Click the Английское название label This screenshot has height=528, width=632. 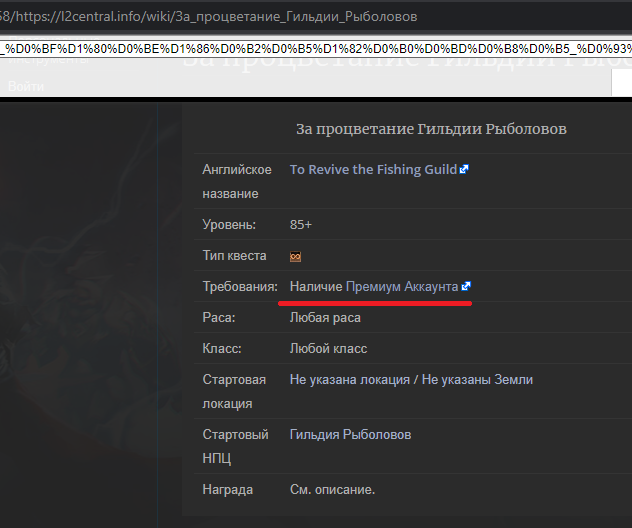tap(237, 181)
